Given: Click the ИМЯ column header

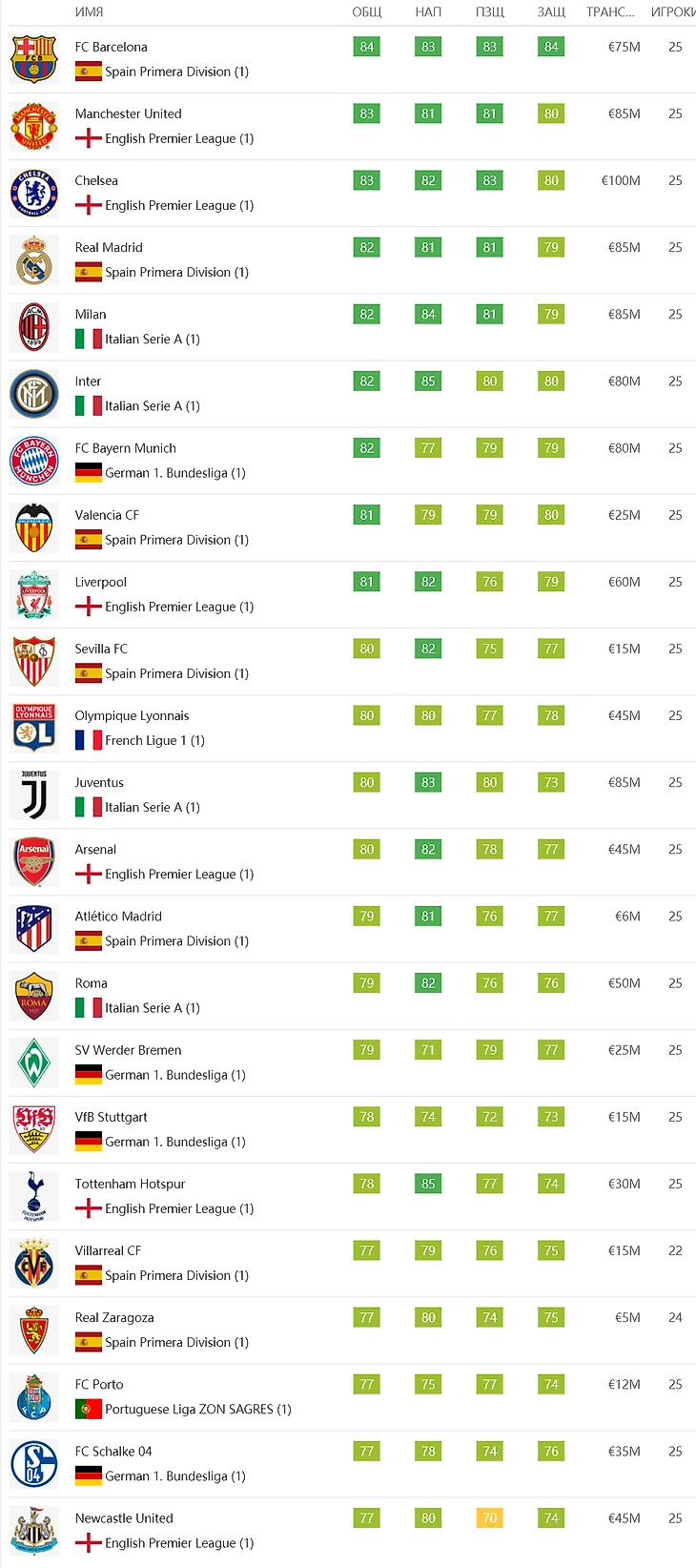Looking at the screenshot, I should pyautogui.click(x=89, y=12).
